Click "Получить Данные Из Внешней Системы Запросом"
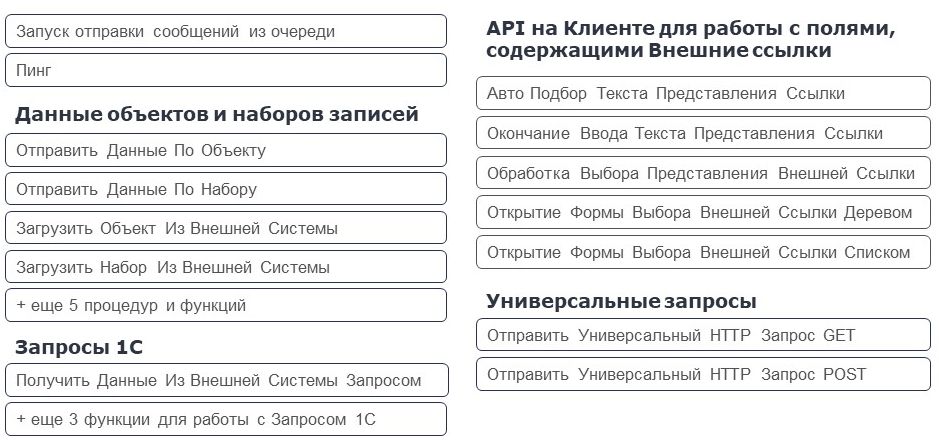The image size is (939, 442). pyautogui.click(x=225, y=380)
